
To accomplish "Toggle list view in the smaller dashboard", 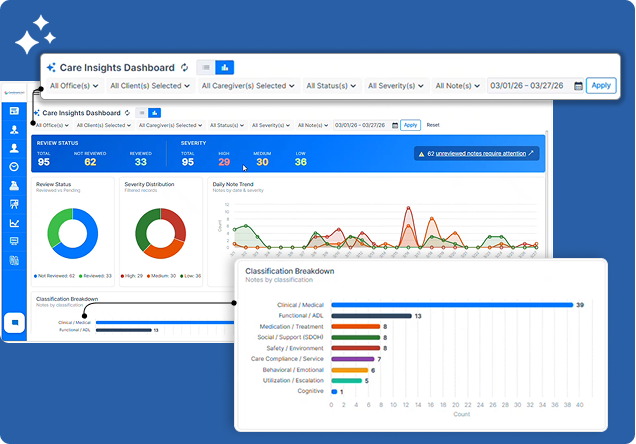I will coord(142,113).
